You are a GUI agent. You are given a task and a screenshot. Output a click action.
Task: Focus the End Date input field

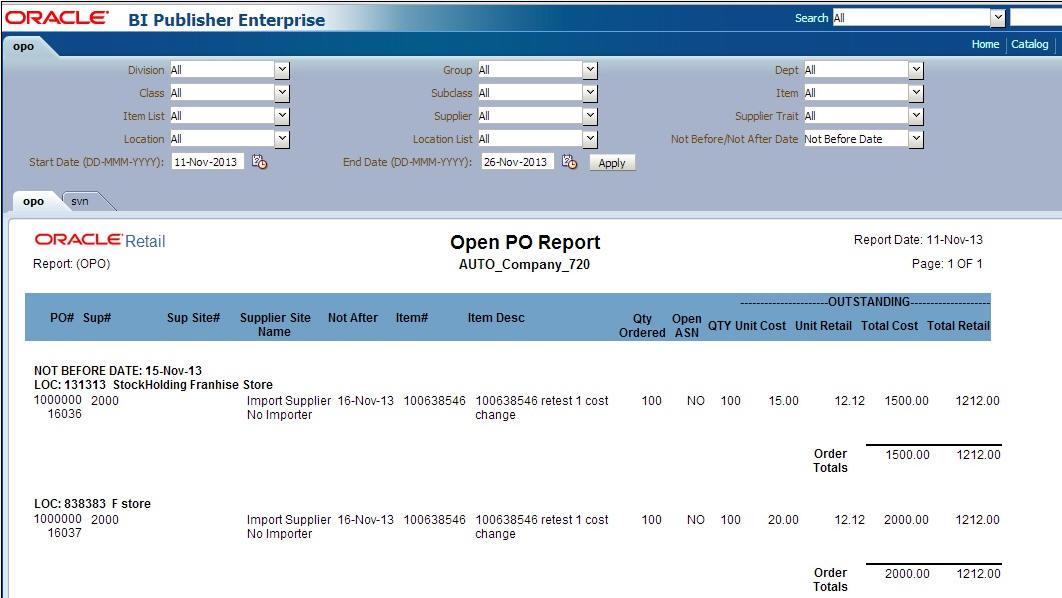pos(517,162)
